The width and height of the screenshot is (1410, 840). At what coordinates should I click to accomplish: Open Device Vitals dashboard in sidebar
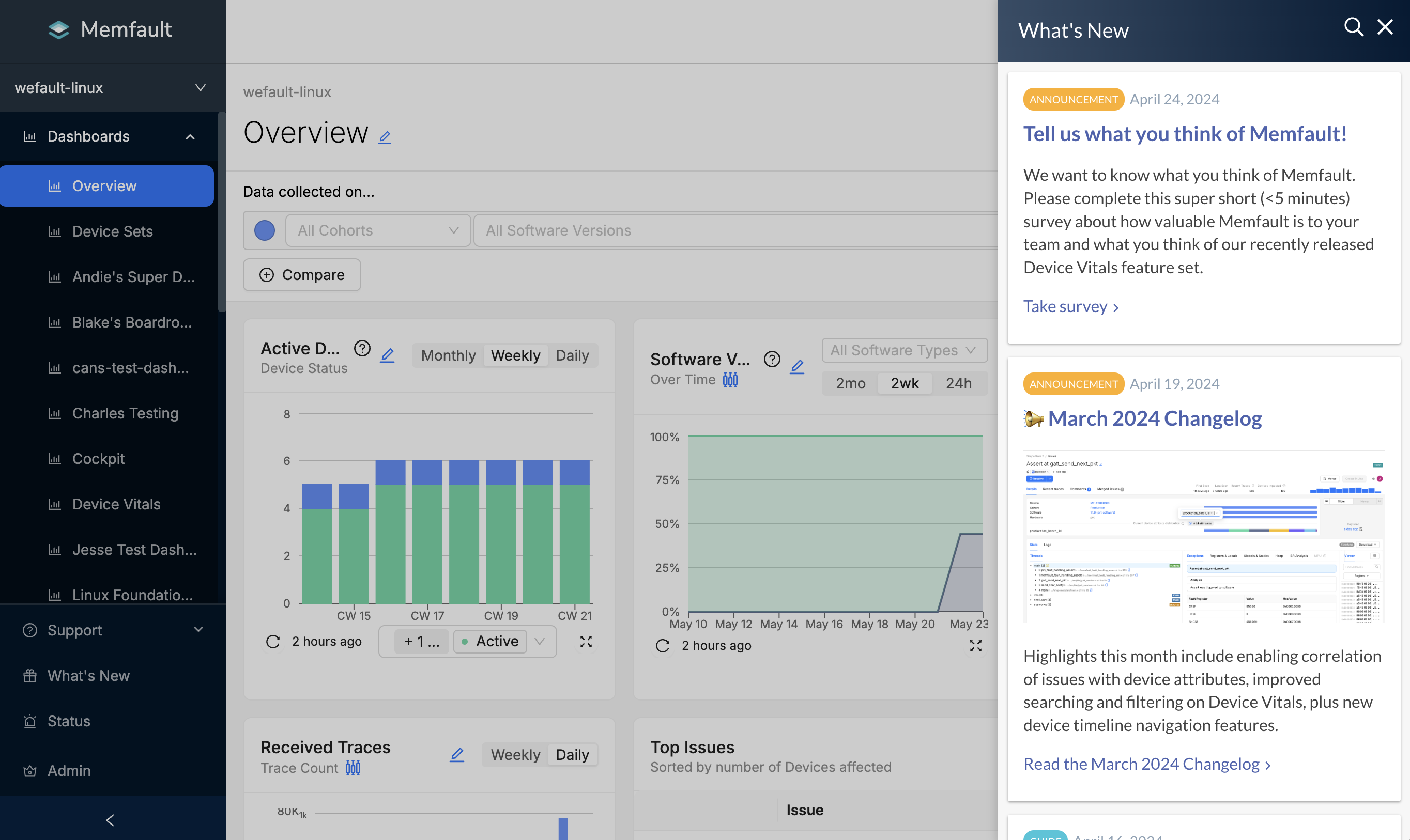tap(116, 504)
